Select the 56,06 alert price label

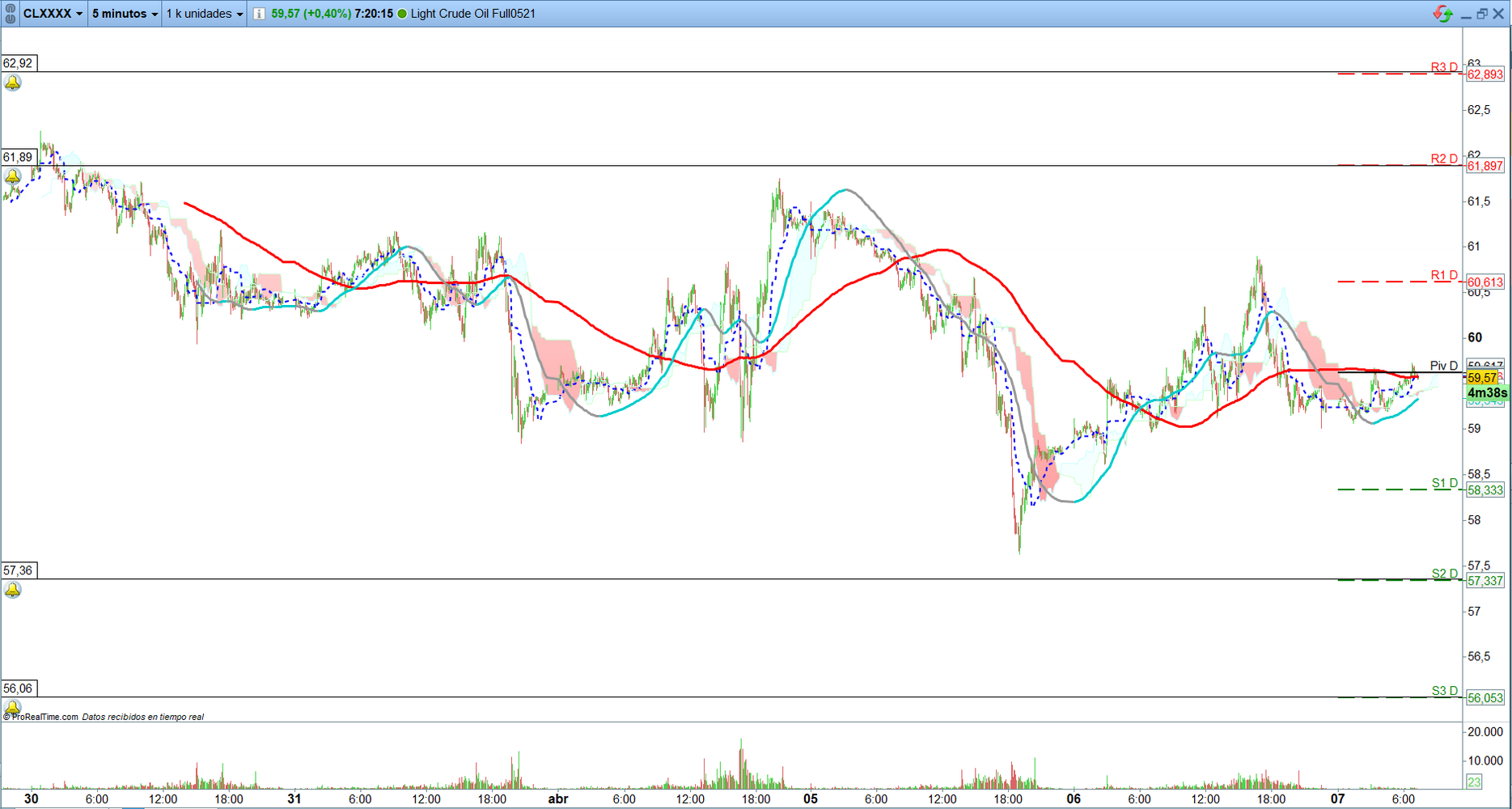pyautogui.click(x=19, y=688)
